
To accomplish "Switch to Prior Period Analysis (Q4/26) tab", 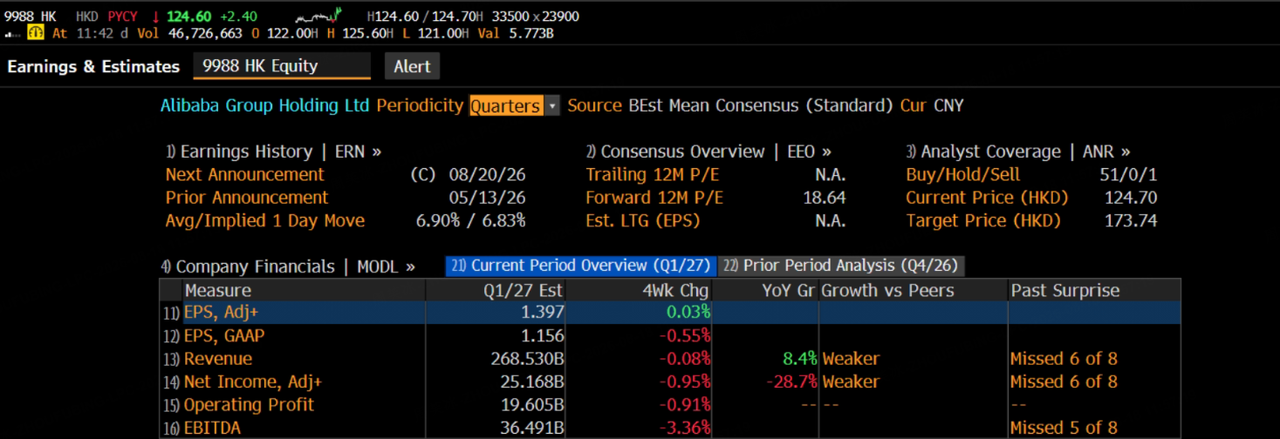I will coord(842,266).
